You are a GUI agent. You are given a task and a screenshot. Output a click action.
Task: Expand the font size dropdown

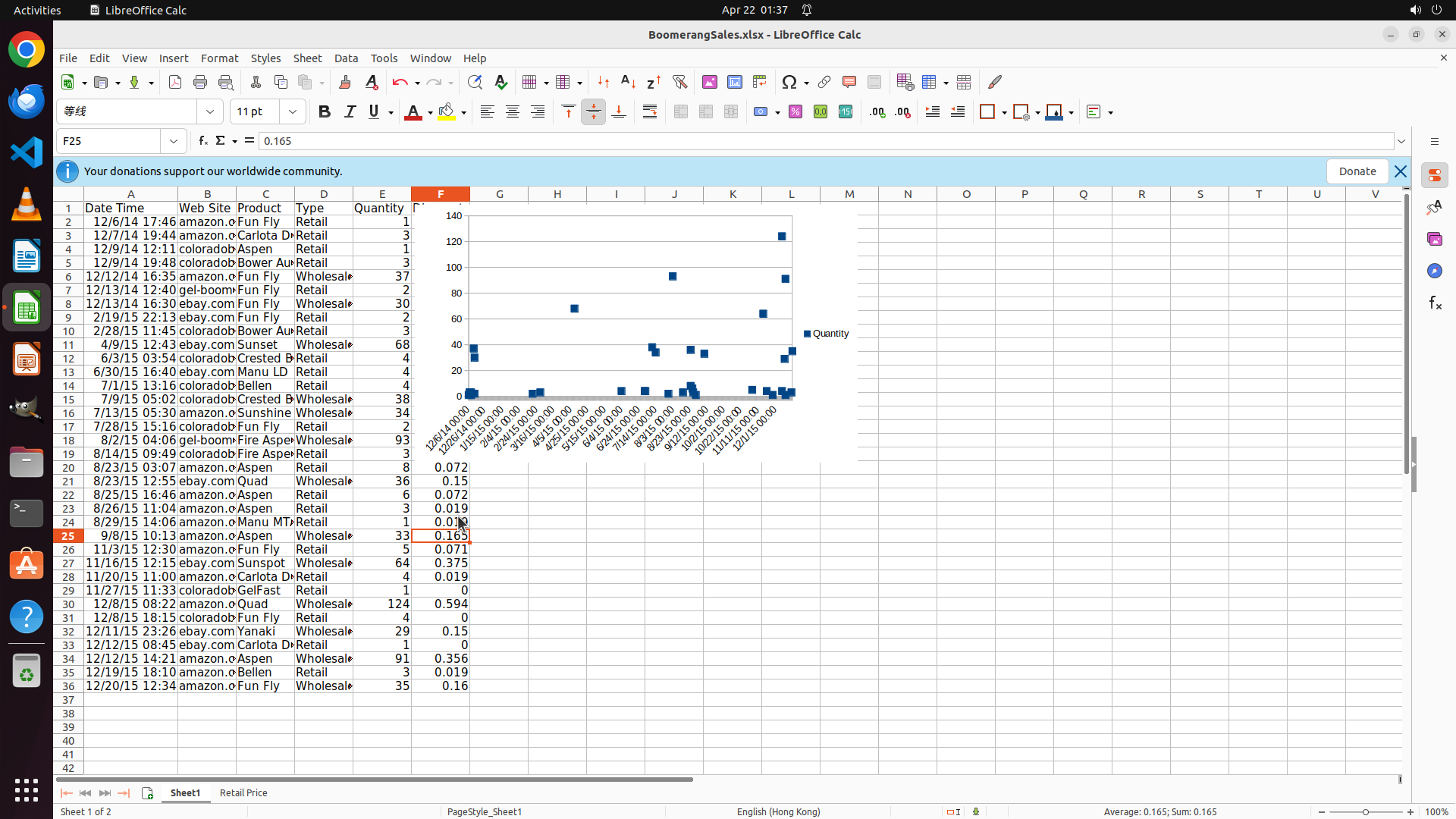coord(293,112)
